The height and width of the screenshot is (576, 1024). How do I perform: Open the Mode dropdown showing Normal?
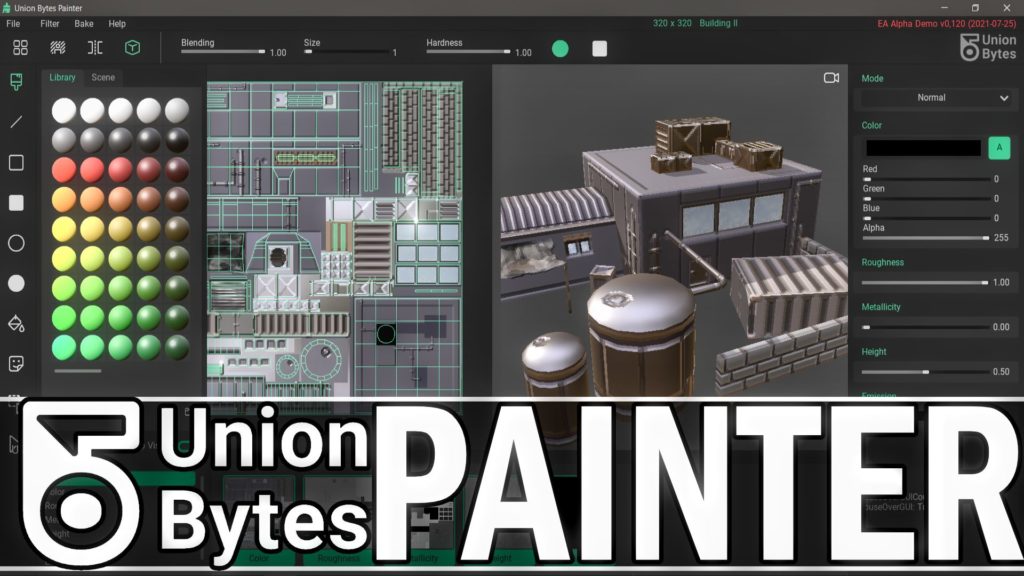click(936, 98)
